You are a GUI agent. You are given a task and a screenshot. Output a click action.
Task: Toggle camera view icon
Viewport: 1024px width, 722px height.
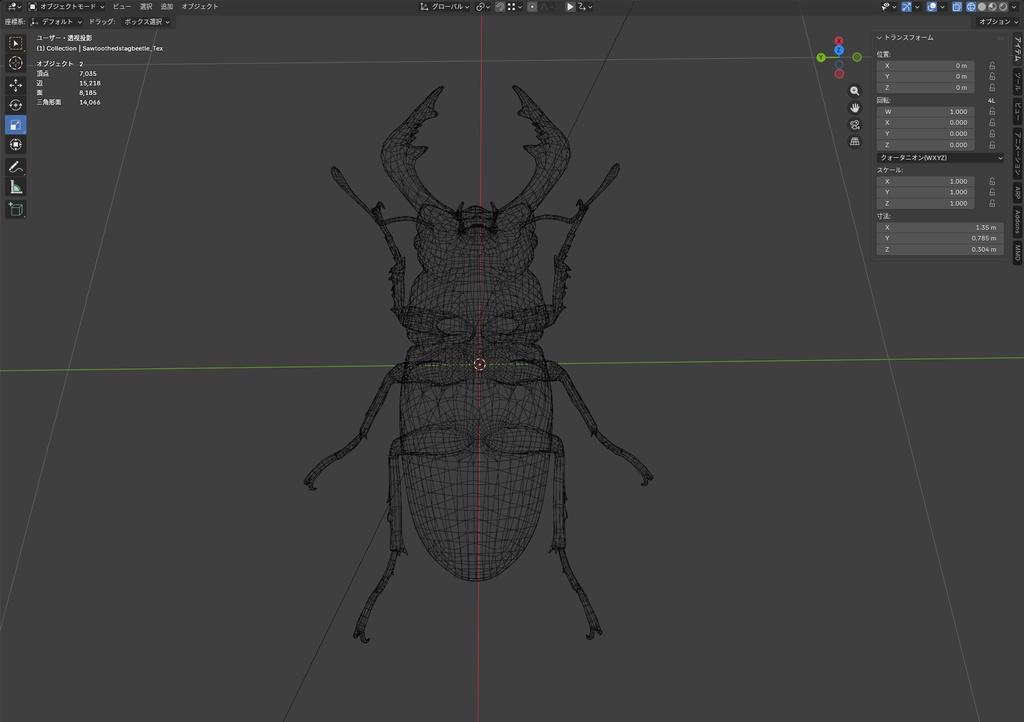pos(854,125)
